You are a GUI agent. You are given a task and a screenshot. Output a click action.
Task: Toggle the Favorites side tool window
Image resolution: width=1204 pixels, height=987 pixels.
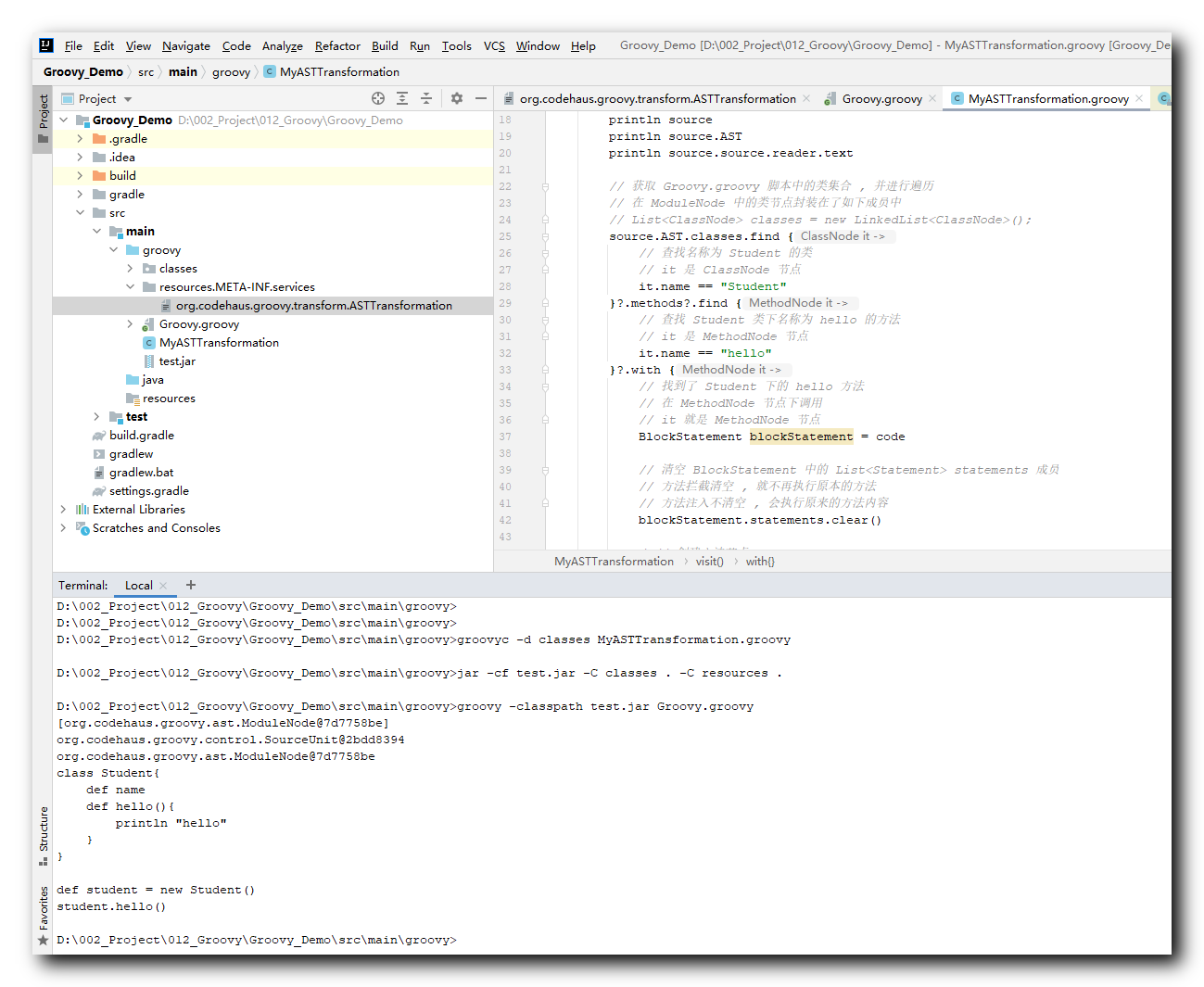point(43,916)
